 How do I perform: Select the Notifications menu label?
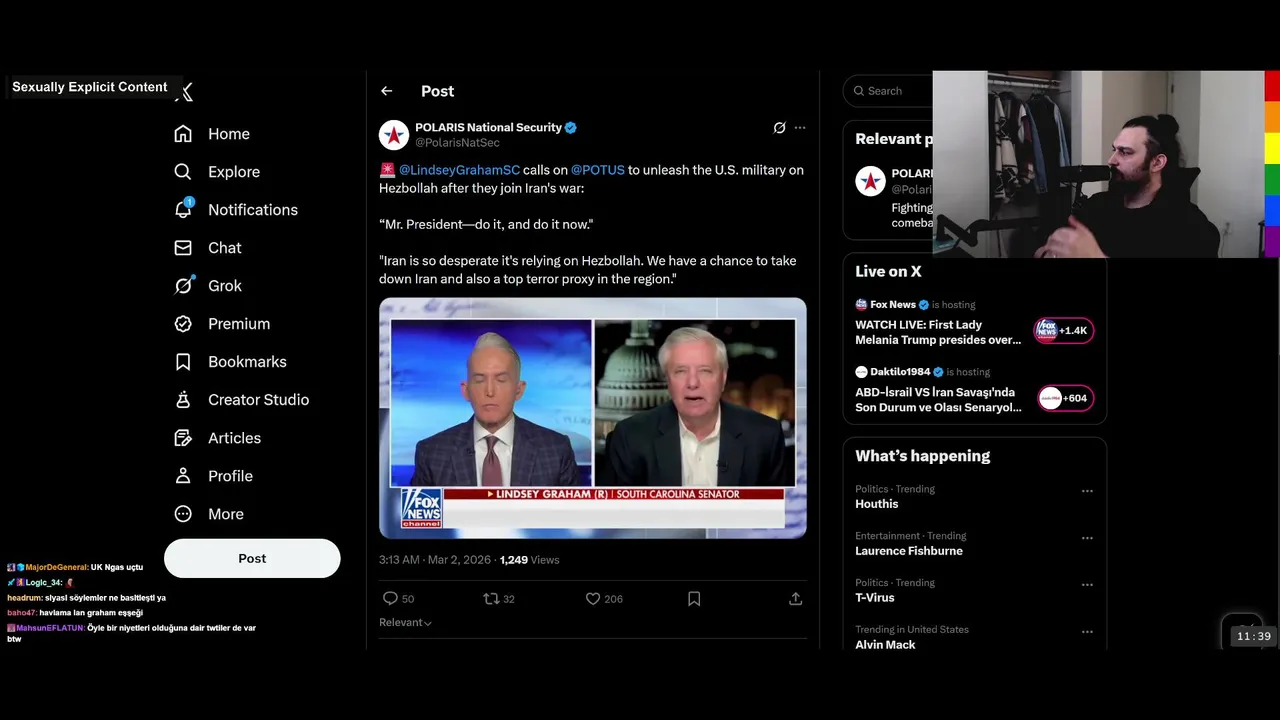click(x=253, y=210)
